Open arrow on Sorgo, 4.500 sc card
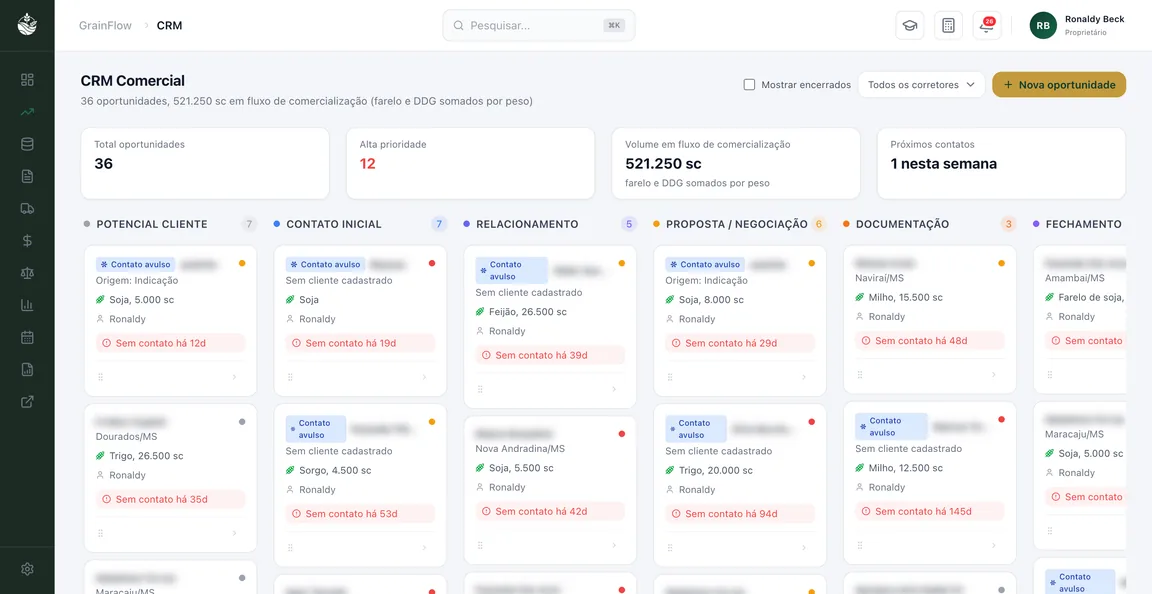1152x594 pixels. tap(424, 548)
